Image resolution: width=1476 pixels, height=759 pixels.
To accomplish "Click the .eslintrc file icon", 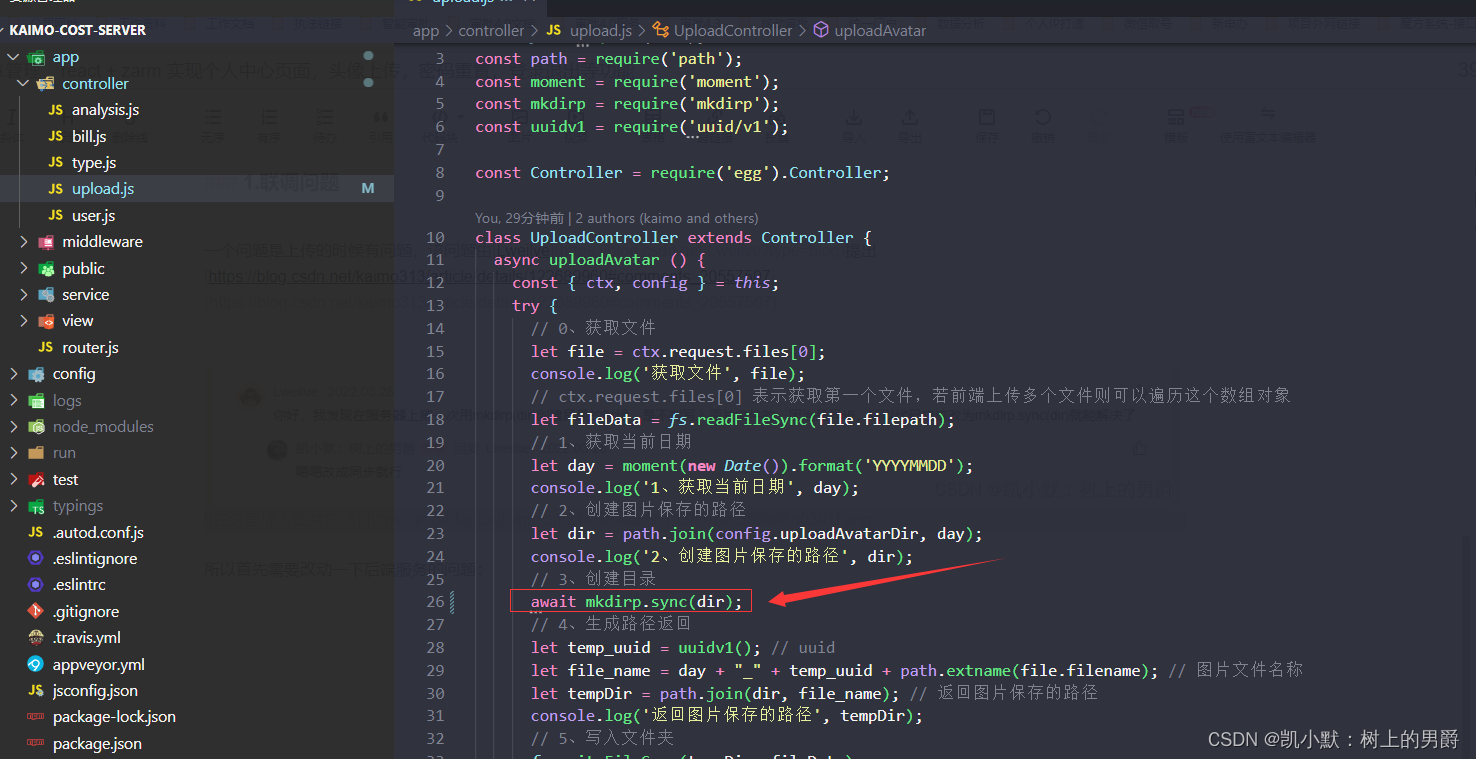I will pos(36,585).
